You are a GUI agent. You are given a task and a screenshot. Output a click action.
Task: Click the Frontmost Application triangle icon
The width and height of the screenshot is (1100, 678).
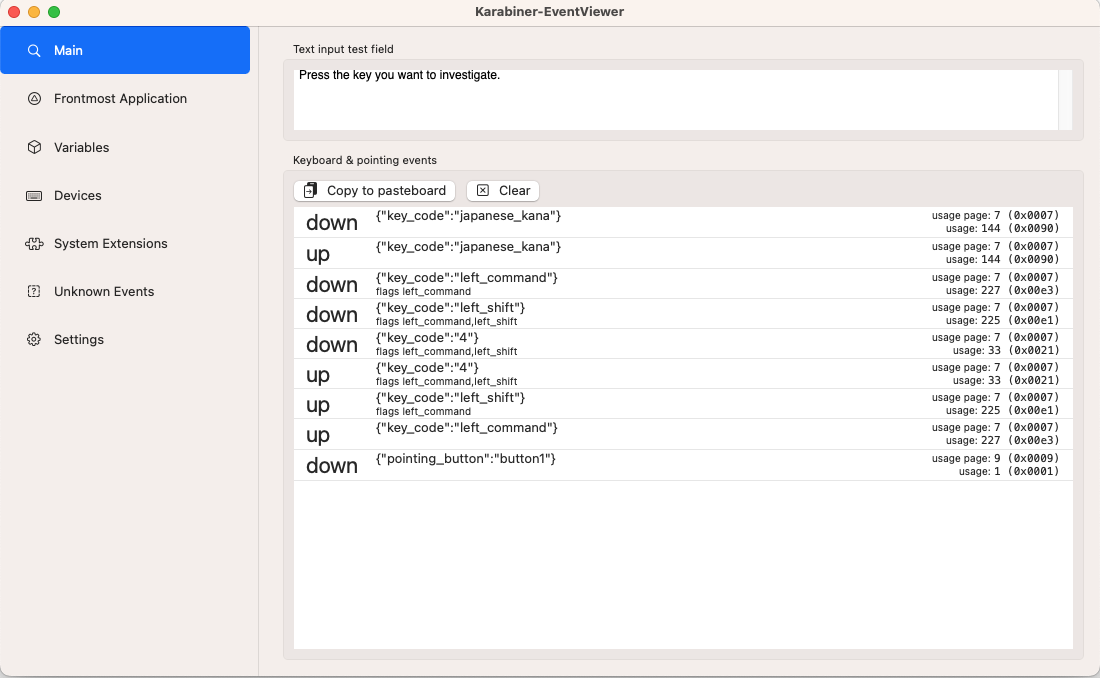tap(34, 98)
